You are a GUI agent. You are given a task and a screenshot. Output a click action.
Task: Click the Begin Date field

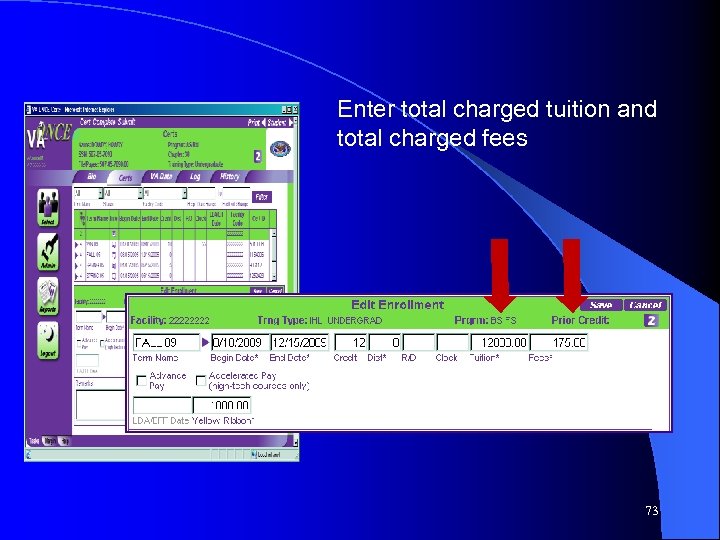coord(240,343)
